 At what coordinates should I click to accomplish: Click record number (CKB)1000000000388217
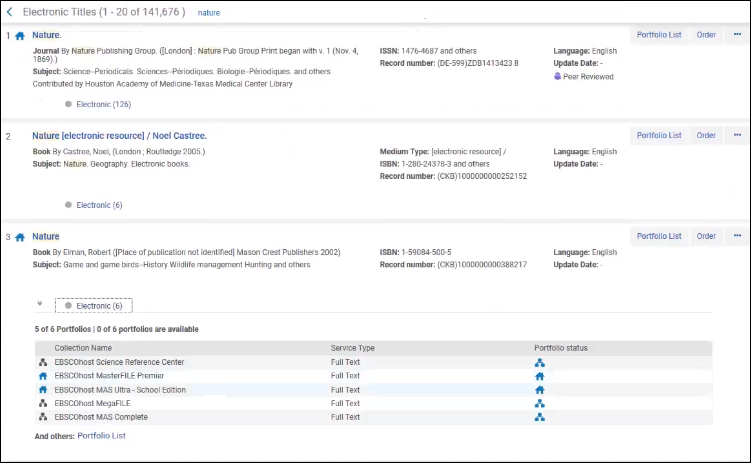coord(482,265)
